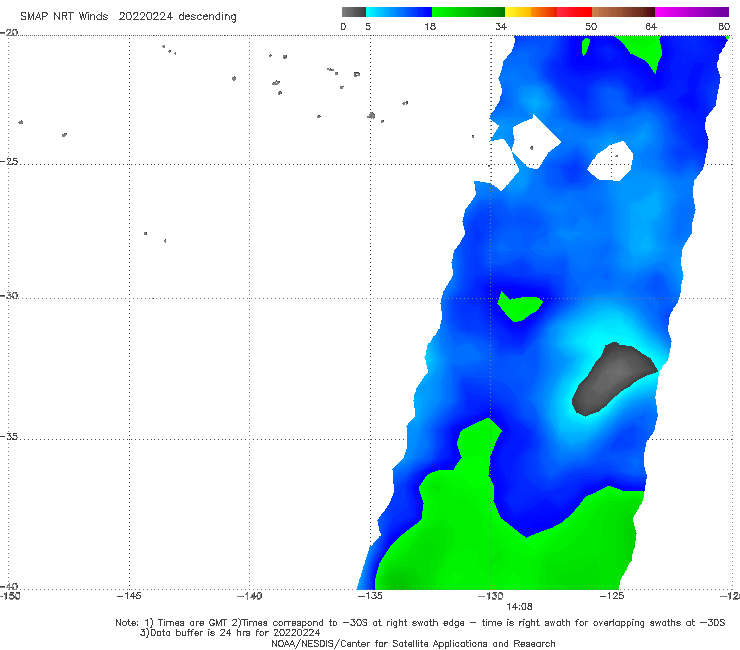Click the light-blue to blue color bar segment
Viewport: 740px width, 650px height.
[x=399, y=12]
